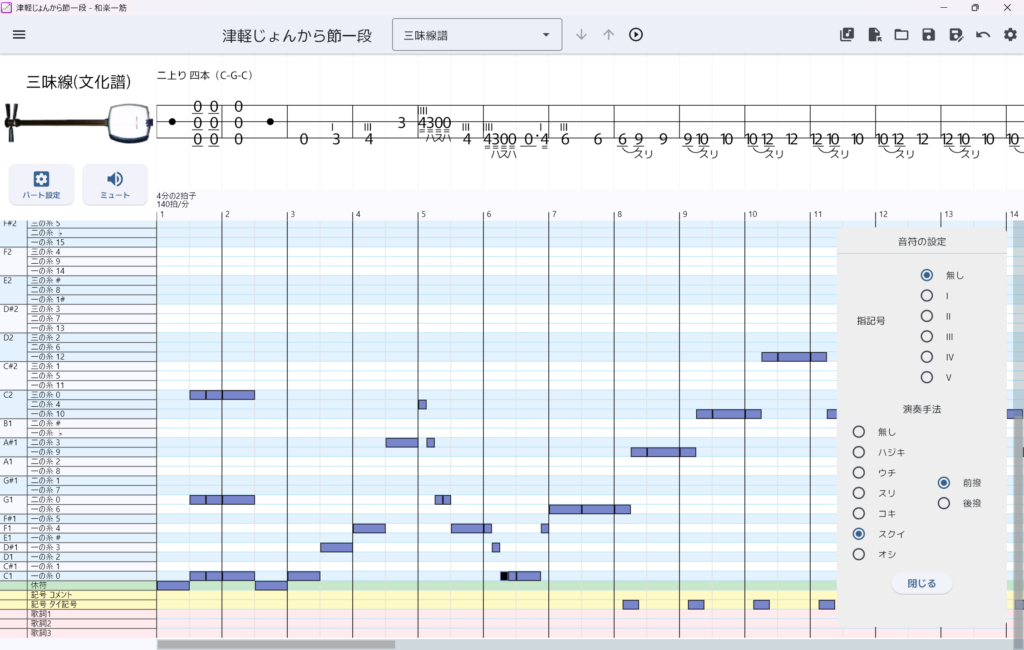This screenshot has width=1024, height=650.
Task: Save the score with the floppy disk icon
Action: [x=928, y=35]
